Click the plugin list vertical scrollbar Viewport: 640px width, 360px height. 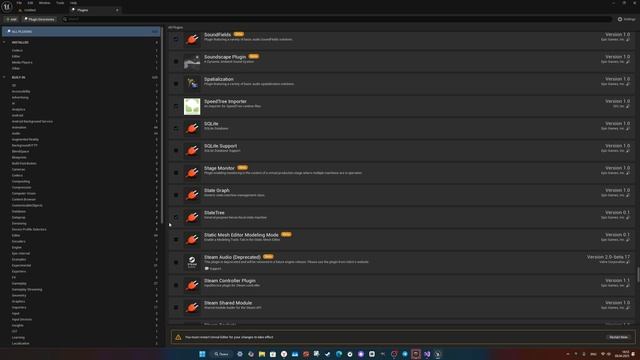[638, 274]
